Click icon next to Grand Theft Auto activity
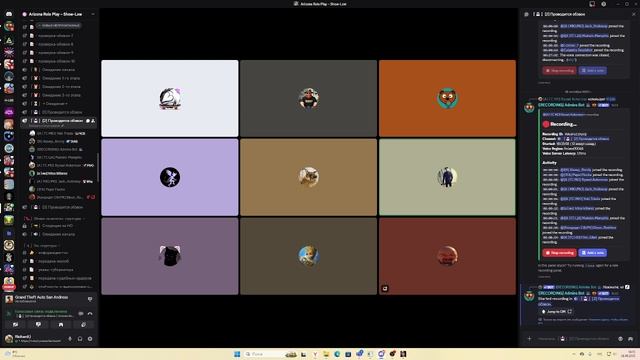Image resolution: width=640 pixels, height=360 pixels. (x=90, y=299)
